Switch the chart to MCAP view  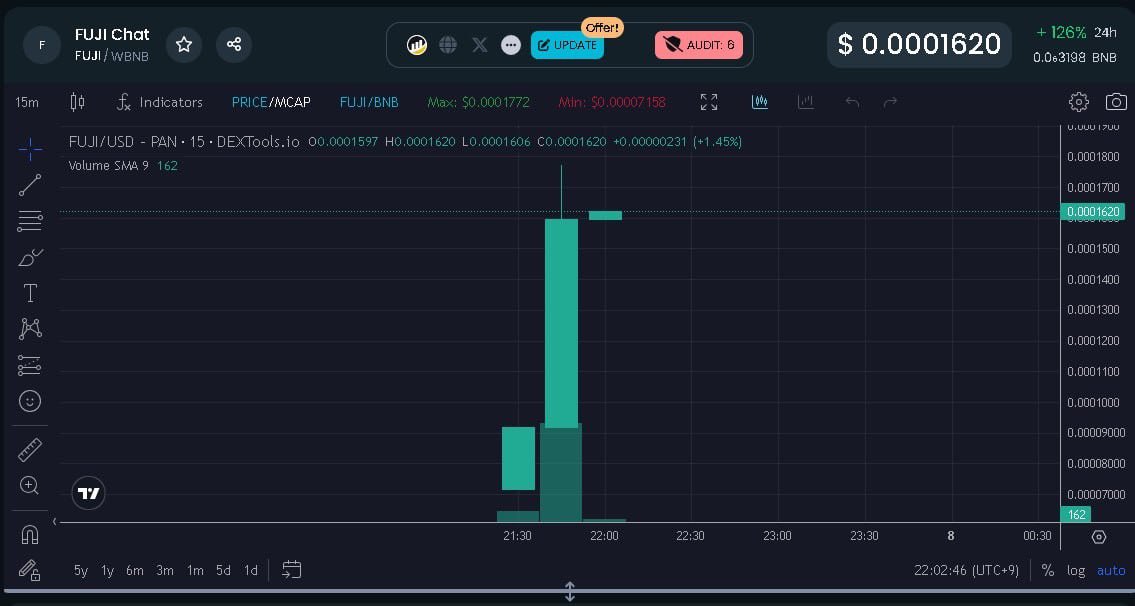292,102
